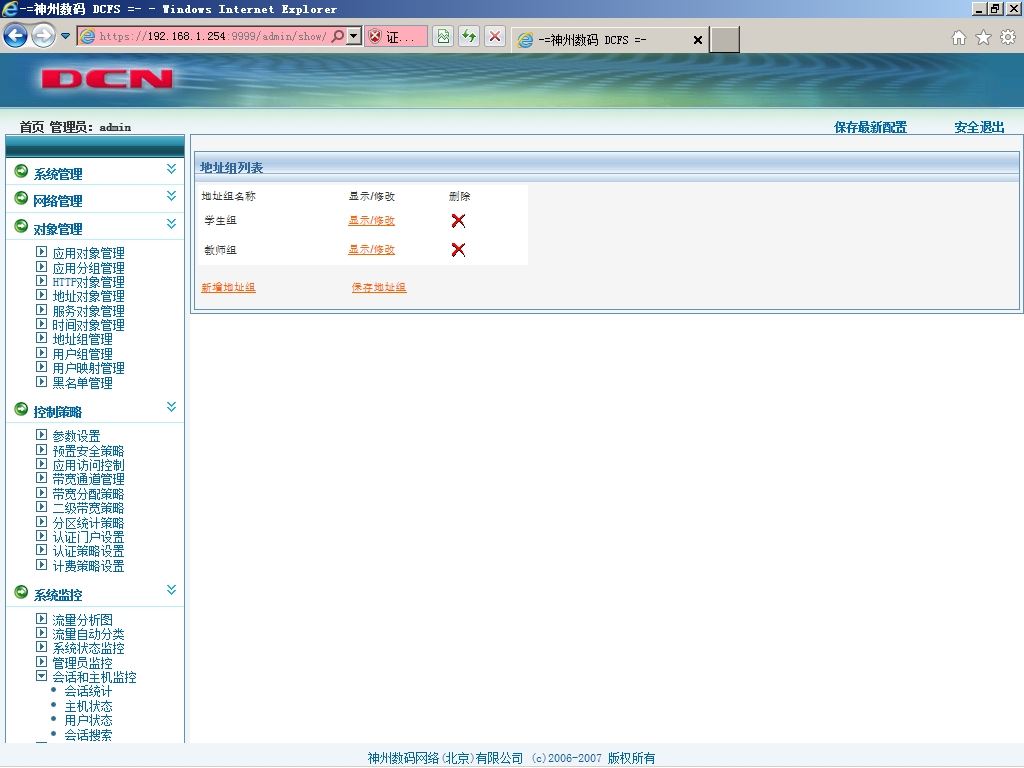Click the 网络管理 green circle icon
This screenshot has width=1024, height=768.
coord(21,198)
